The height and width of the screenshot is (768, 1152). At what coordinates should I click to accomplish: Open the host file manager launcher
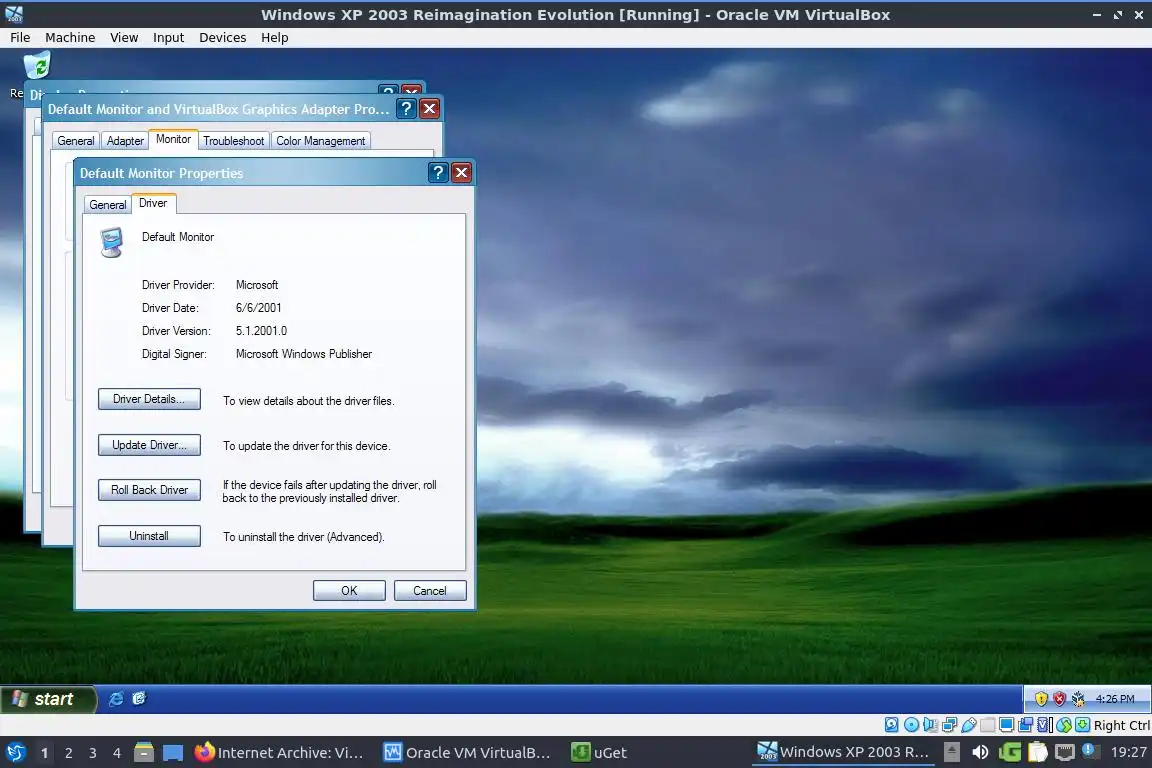[144, 752]
